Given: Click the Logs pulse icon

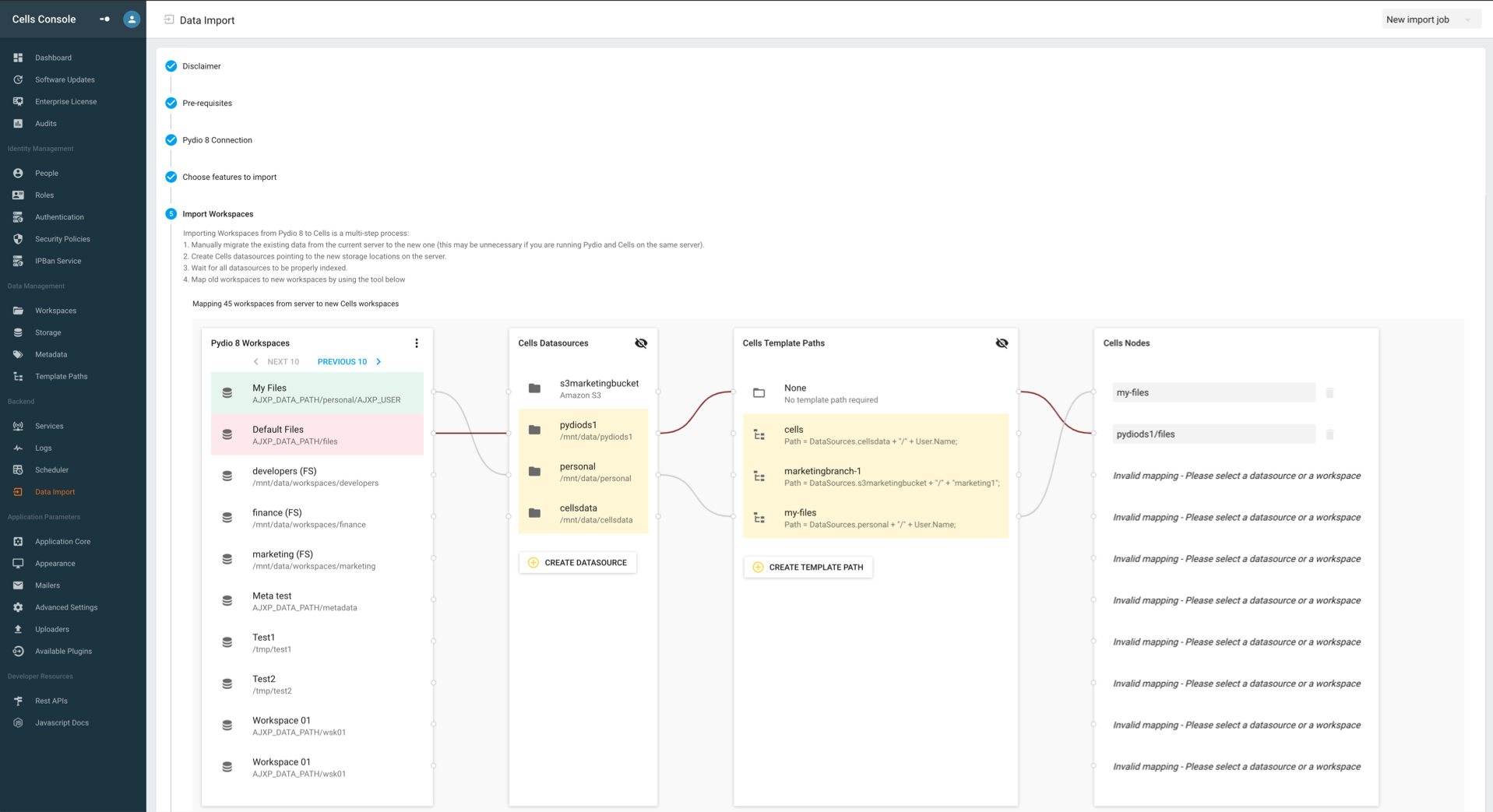Looking at the screenshot, I should coord(18,448).
